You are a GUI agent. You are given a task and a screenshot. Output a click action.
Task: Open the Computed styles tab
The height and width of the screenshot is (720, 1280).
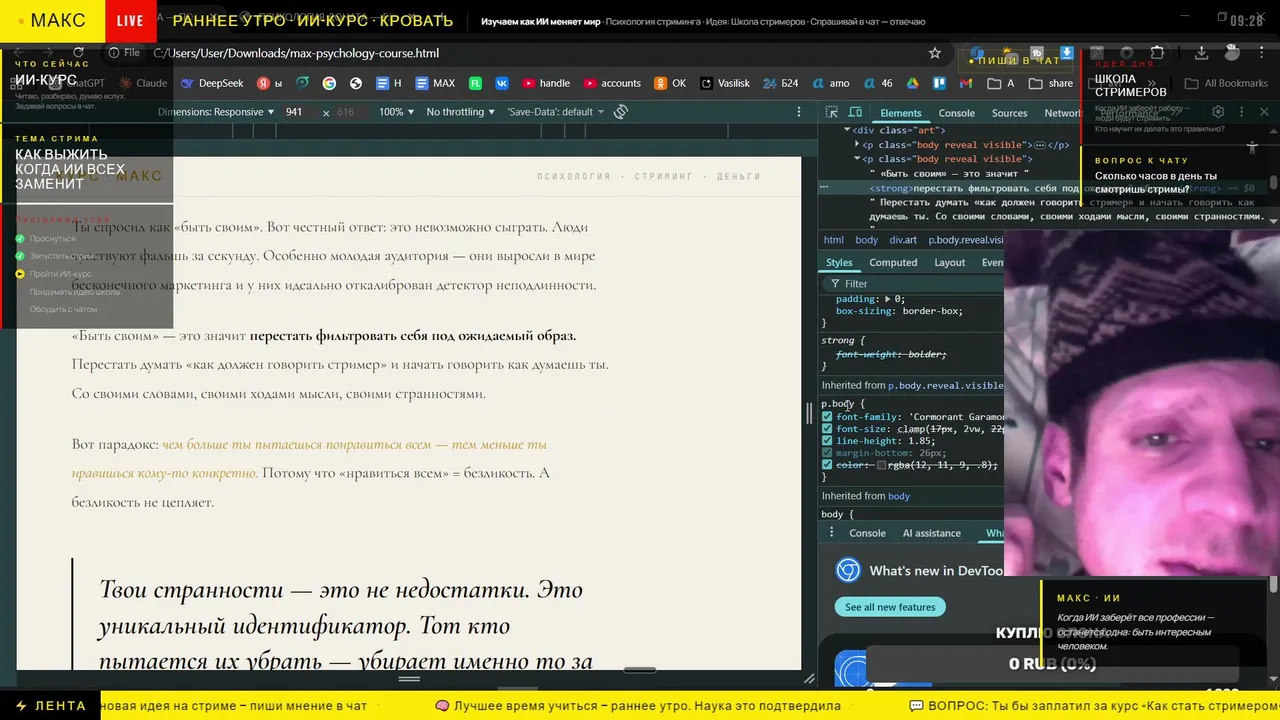coord(893,263)
